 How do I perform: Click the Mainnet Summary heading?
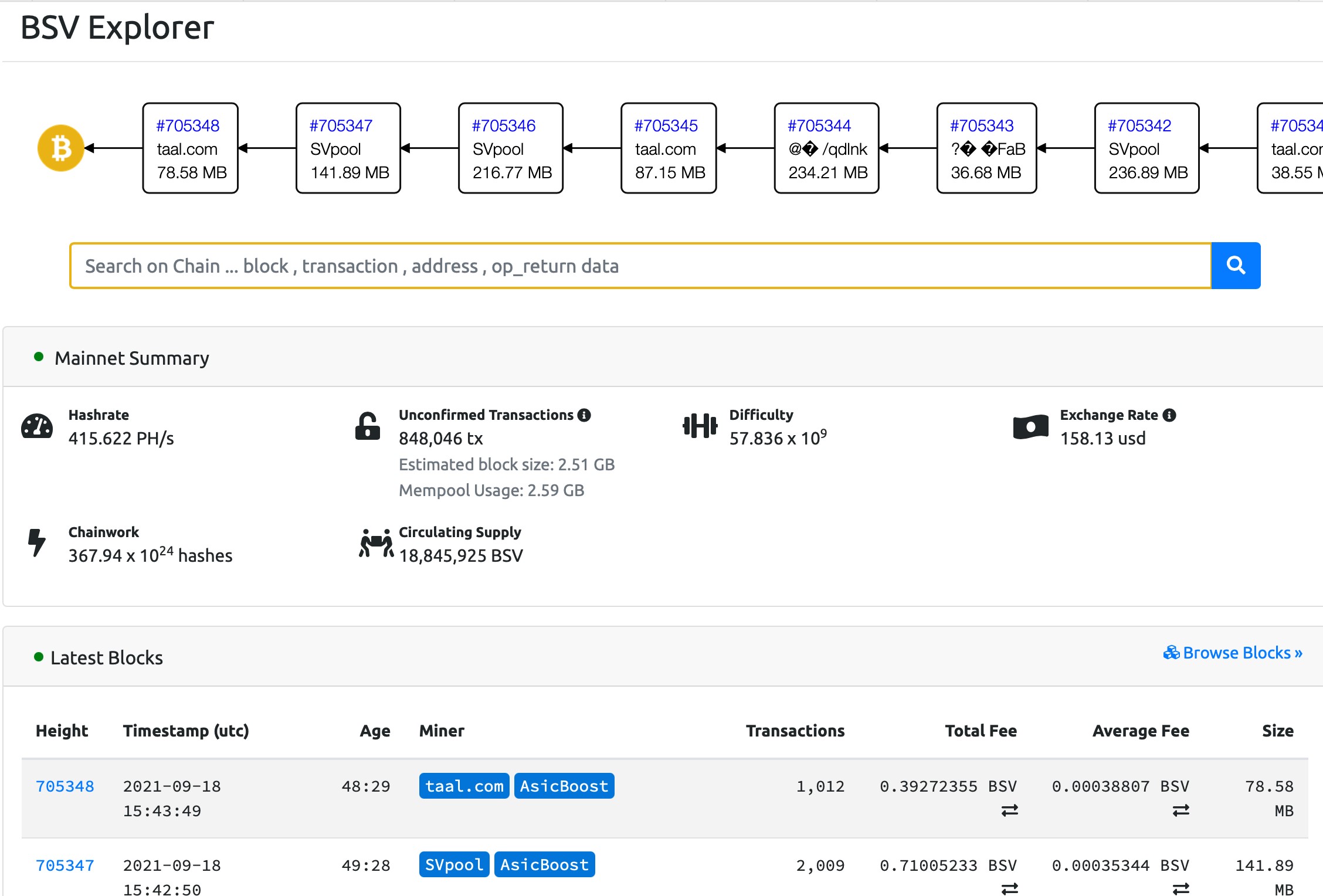point(131,358)
